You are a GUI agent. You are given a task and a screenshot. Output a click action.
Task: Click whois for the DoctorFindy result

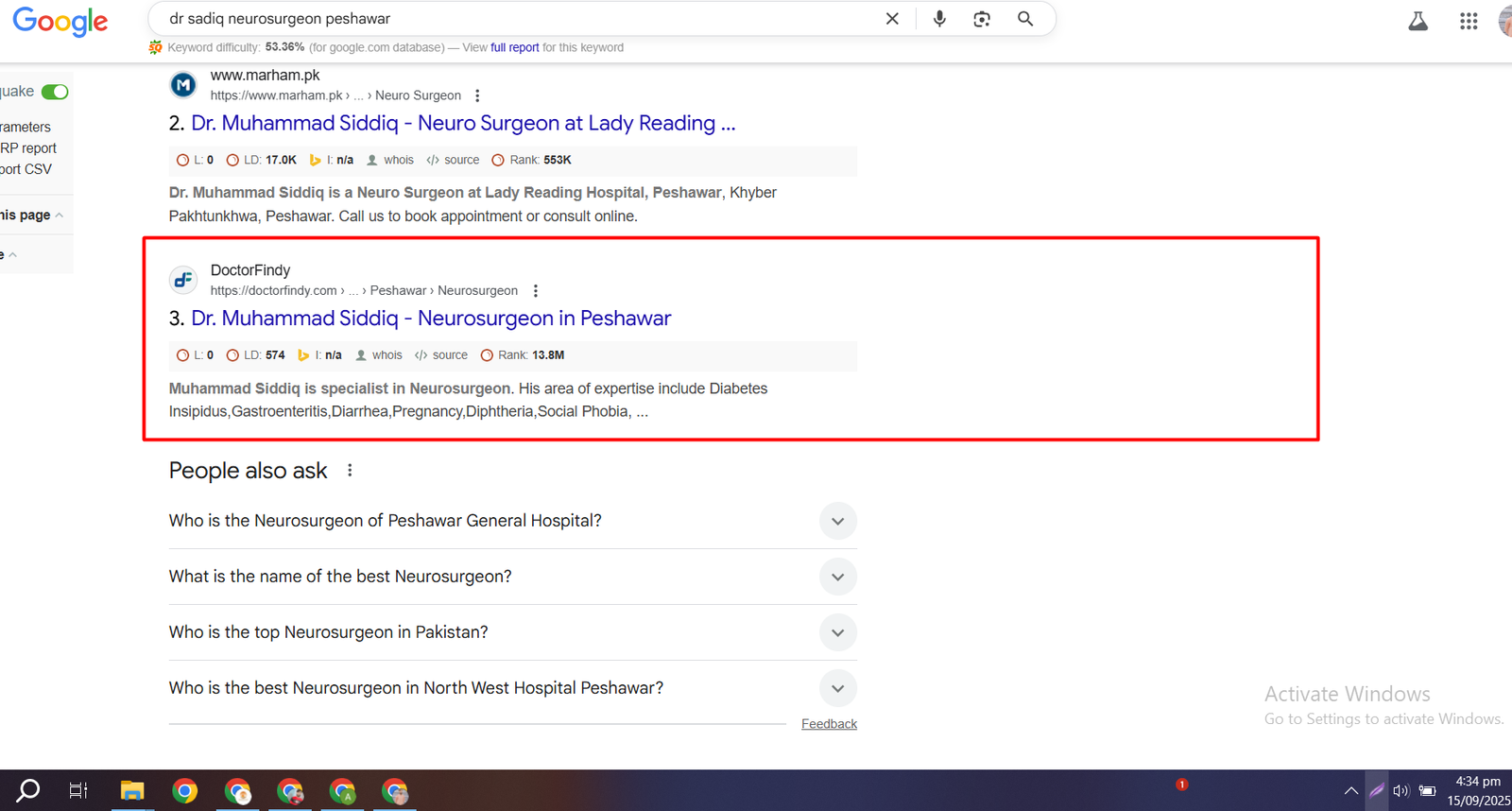pos(387,355)
